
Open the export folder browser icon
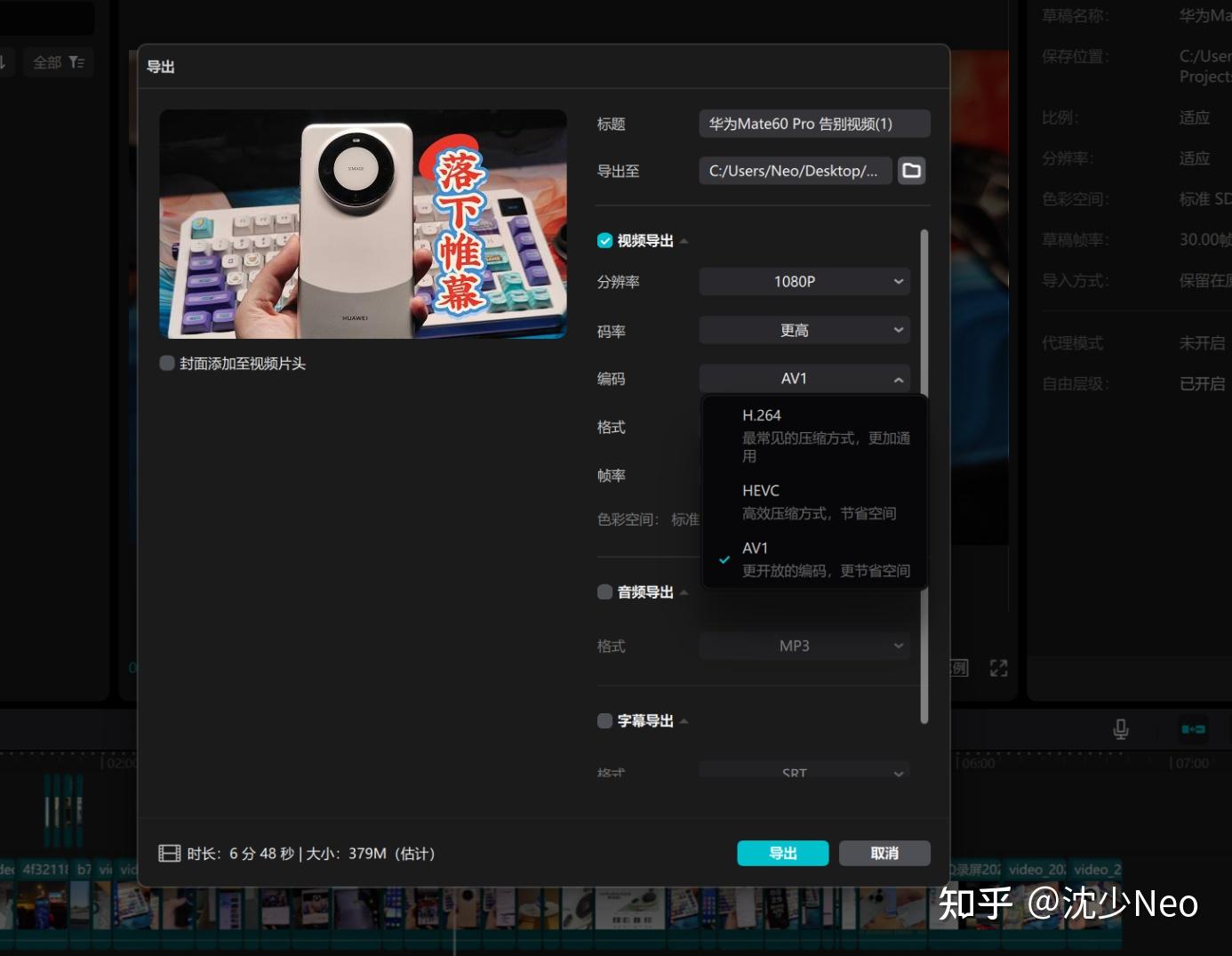[x=911, y=171]
